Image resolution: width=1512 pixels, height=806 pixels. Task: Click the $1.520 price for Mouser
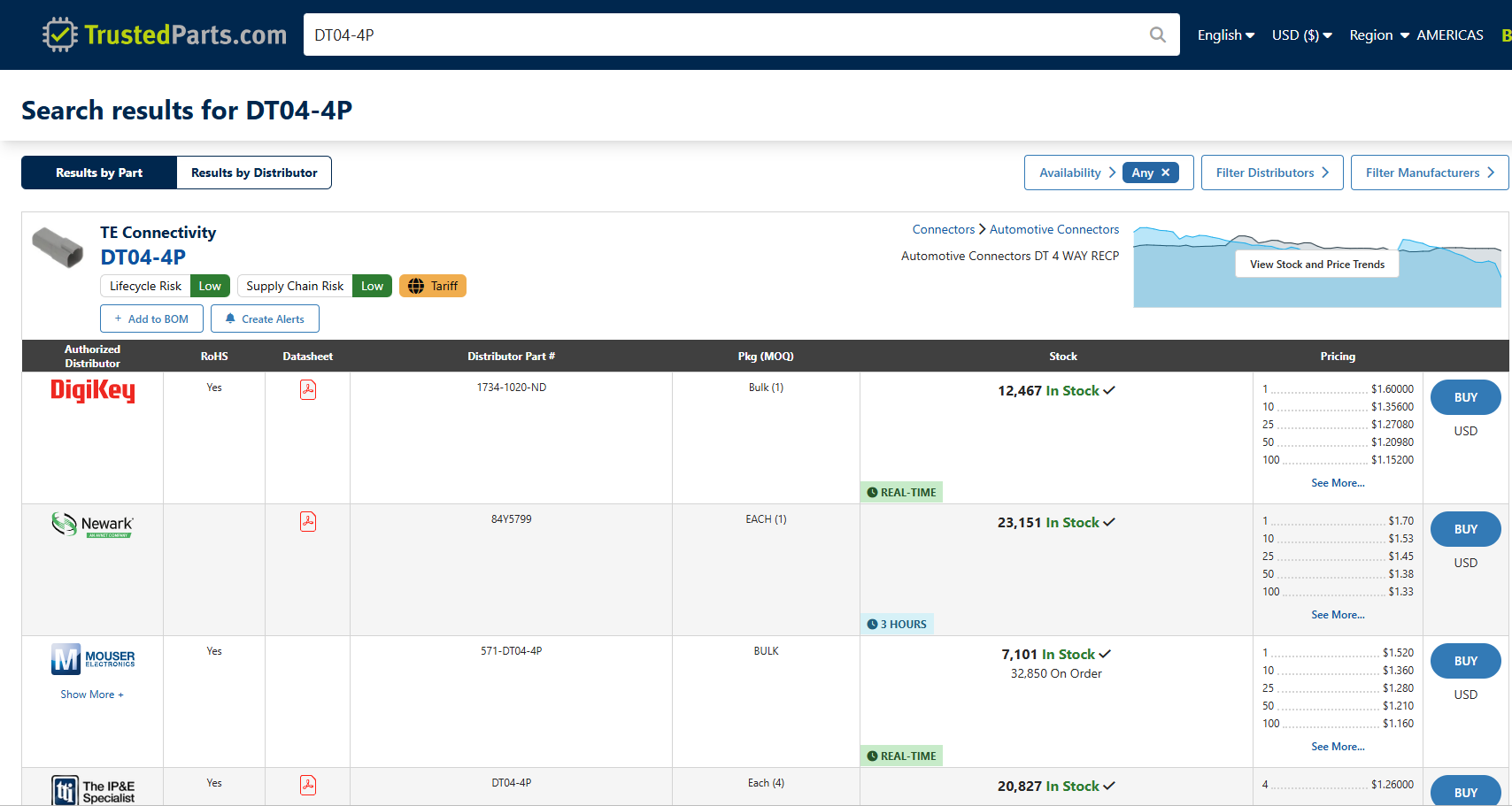1398,653
